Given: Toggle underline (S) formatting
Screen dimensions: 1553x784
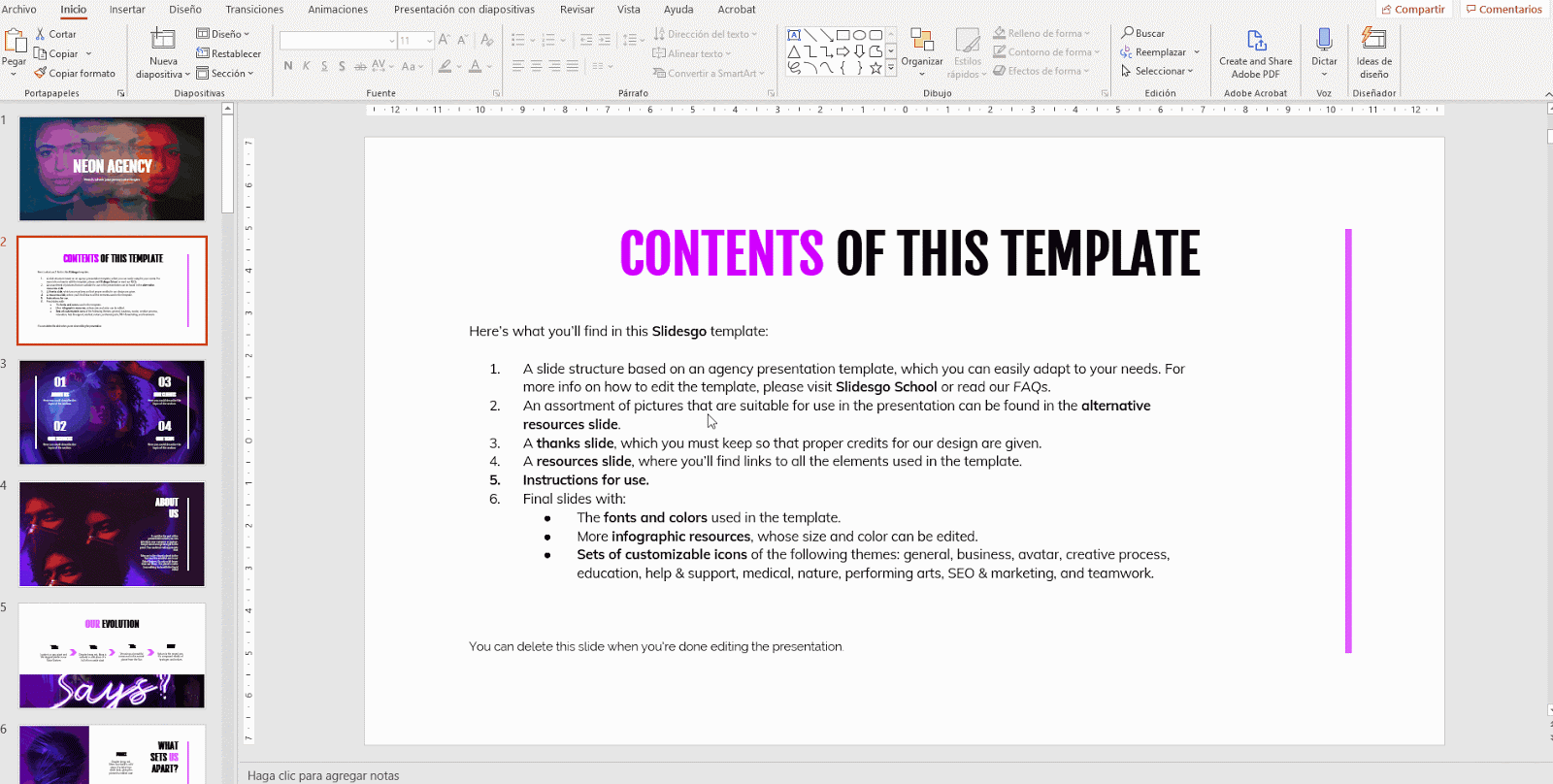Looking at the screenshot, I should pyautogui.click(x=324, y=66).
